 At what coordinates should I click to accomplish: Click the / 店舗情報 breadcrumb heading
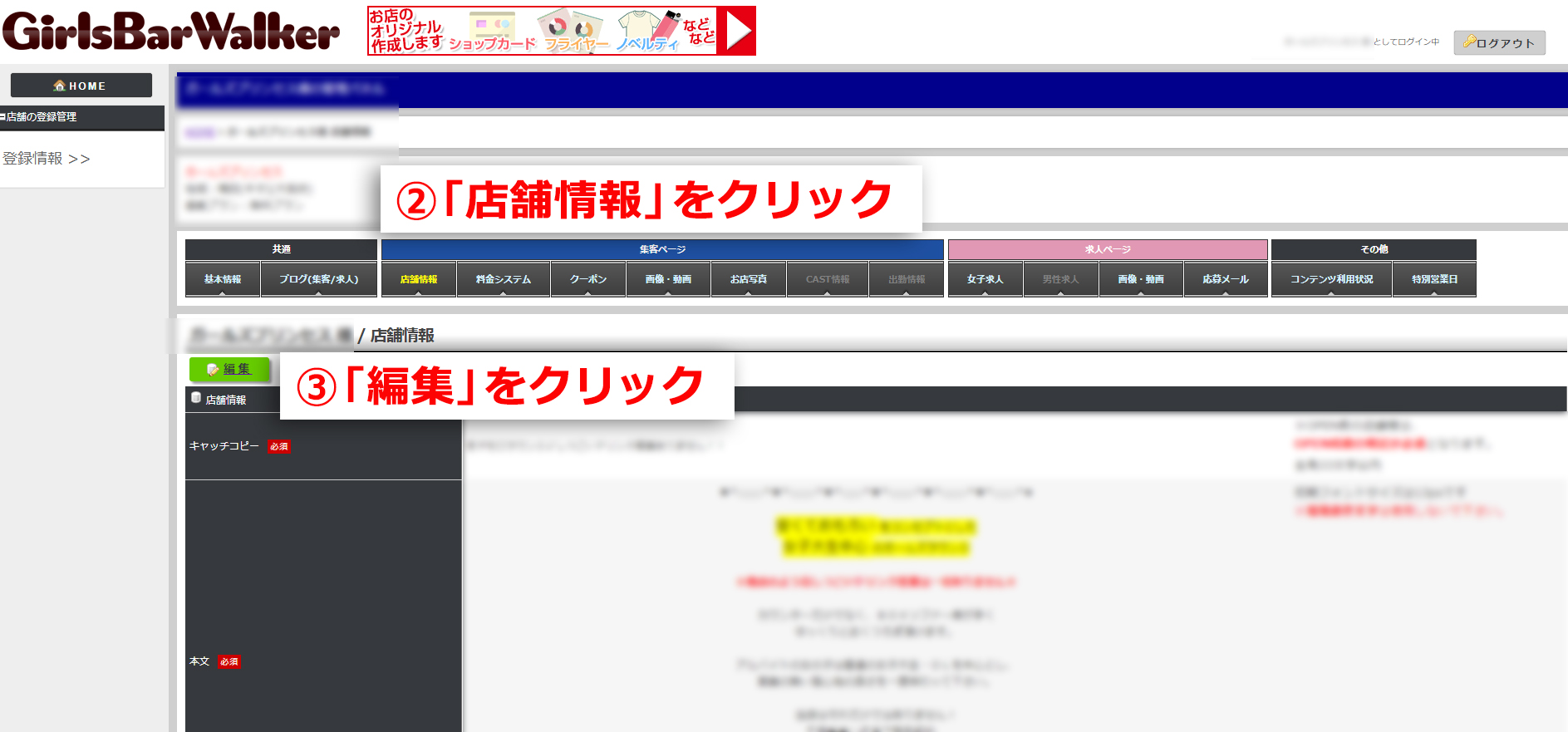coord(396,336)
